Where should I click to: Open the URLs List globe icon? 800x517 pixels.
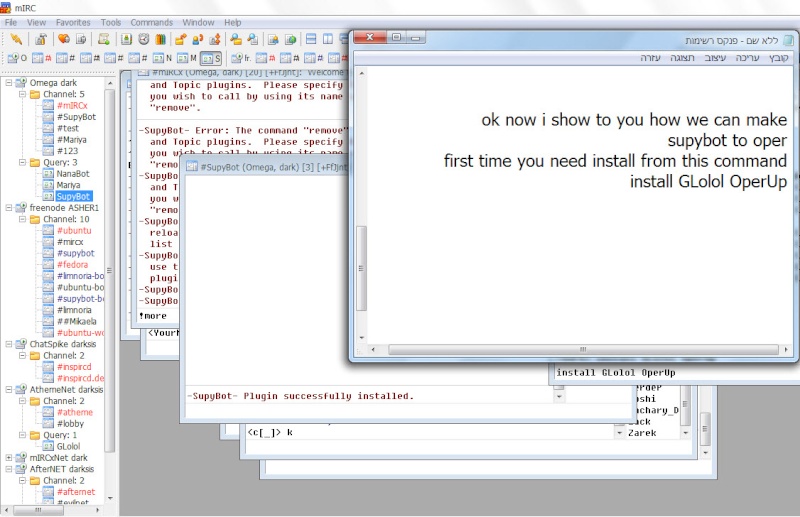click(290, 39)
